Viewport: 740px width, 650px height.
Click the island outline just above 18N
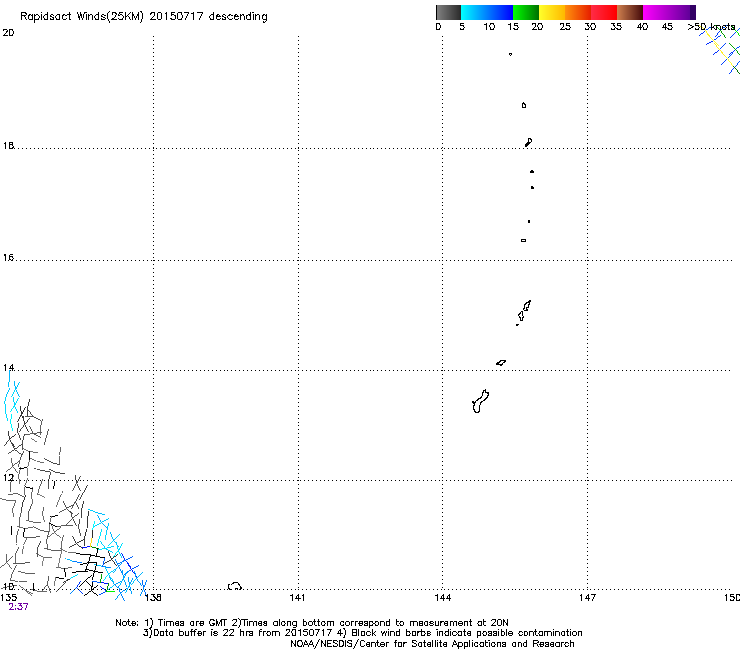[x=529, y=142]
